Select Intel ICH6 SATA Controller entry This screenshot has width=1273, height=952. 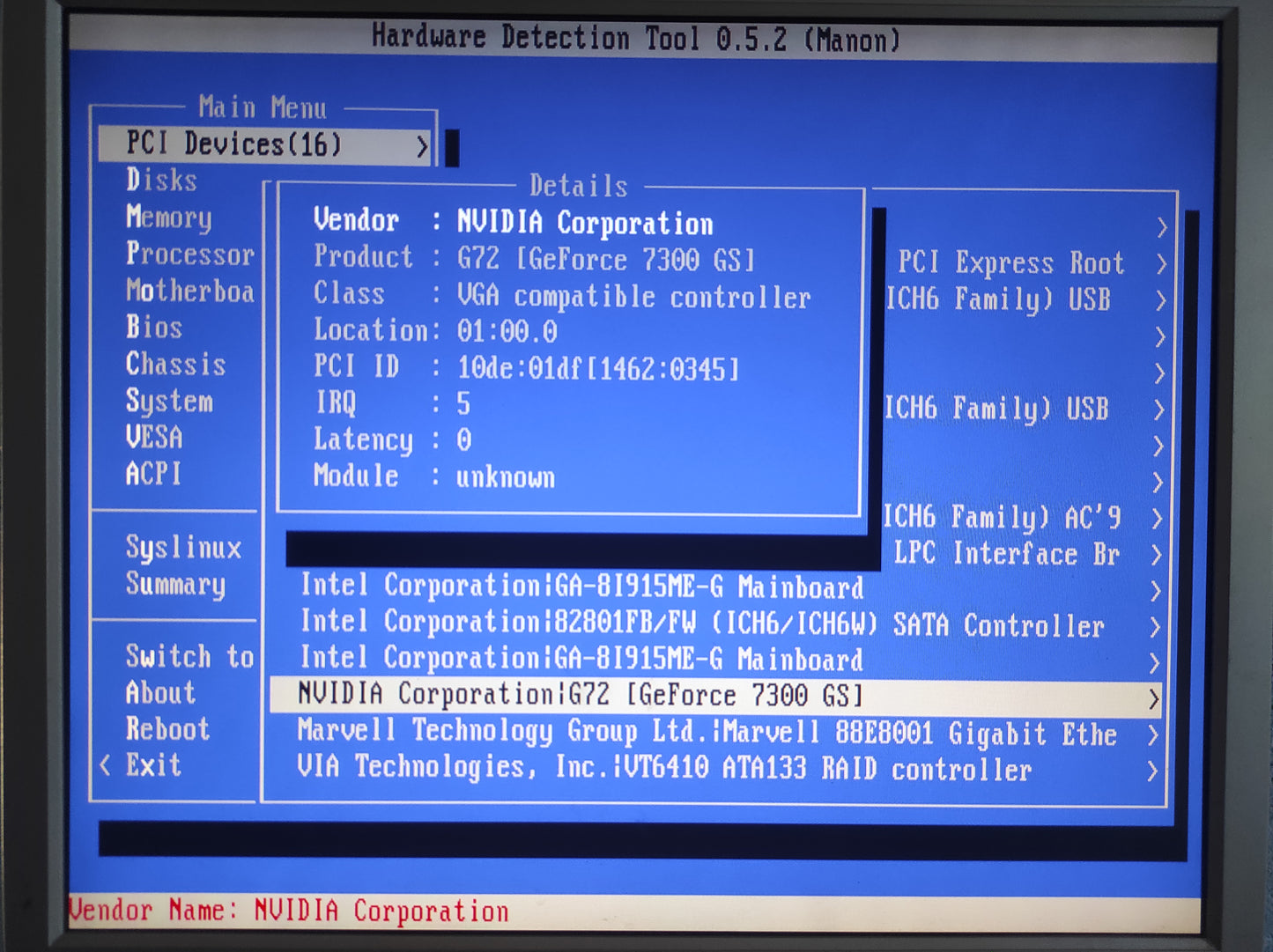tap(701, 624)
